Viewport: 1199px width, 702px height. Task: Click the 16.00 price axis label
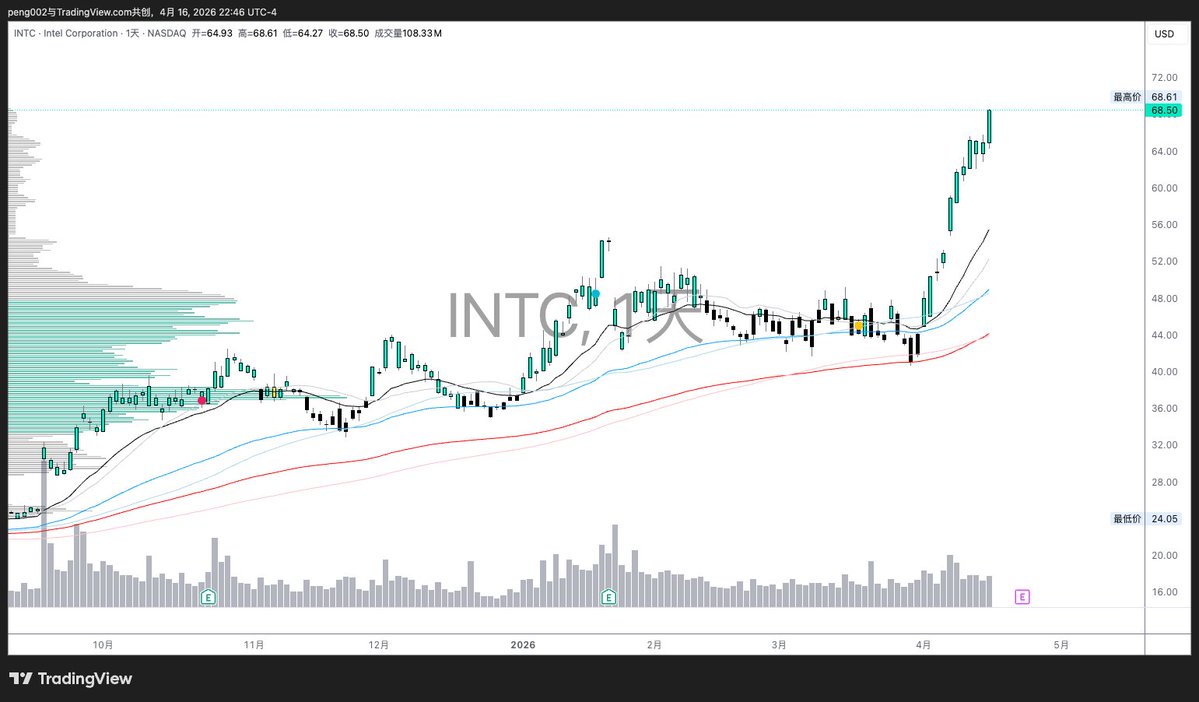[x=1164, y=592]
